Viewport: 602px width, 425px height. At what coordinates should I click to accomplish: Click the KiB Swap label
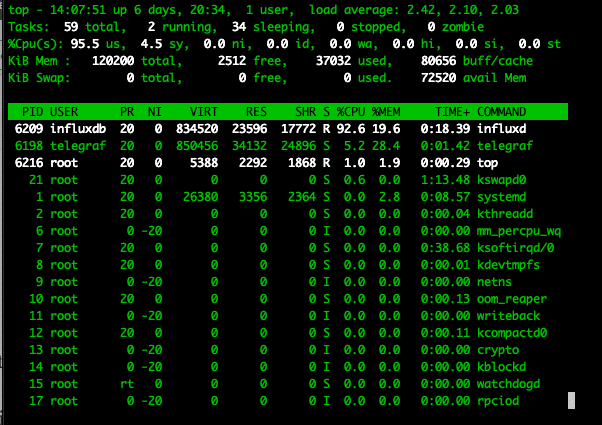(39, 78)
